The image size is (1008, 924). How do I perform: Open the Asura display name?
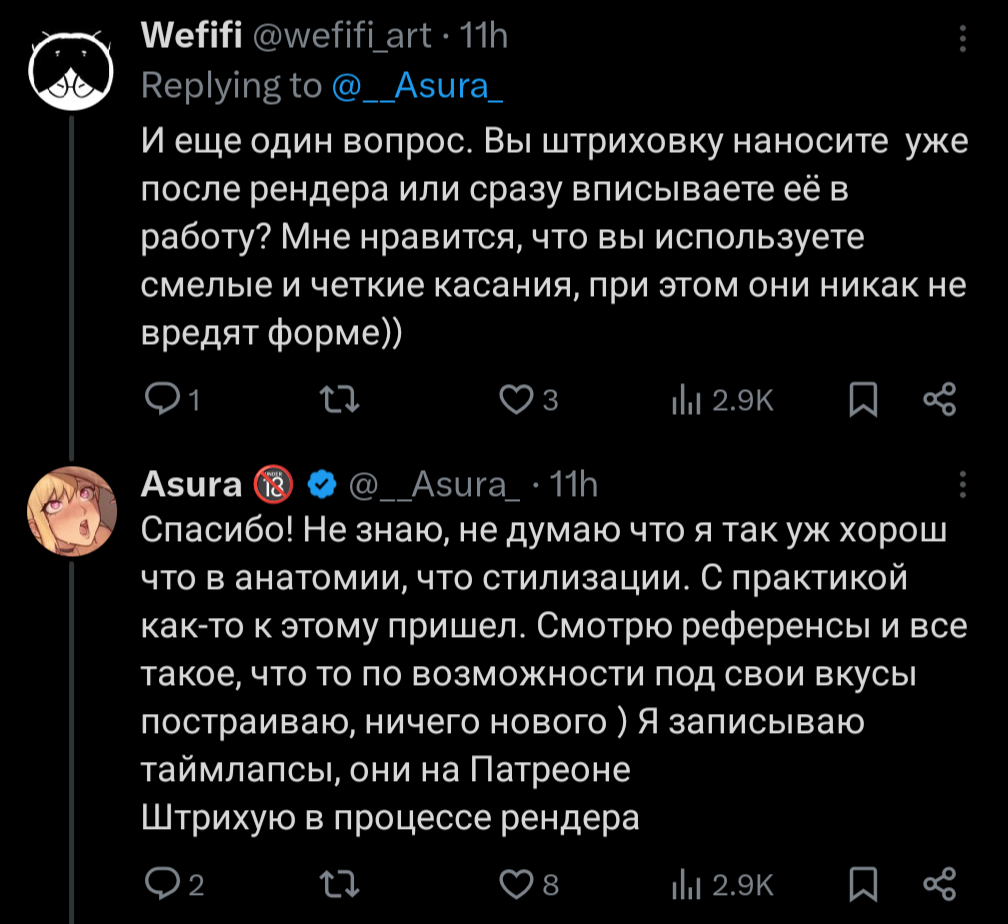tap(192, 485)
